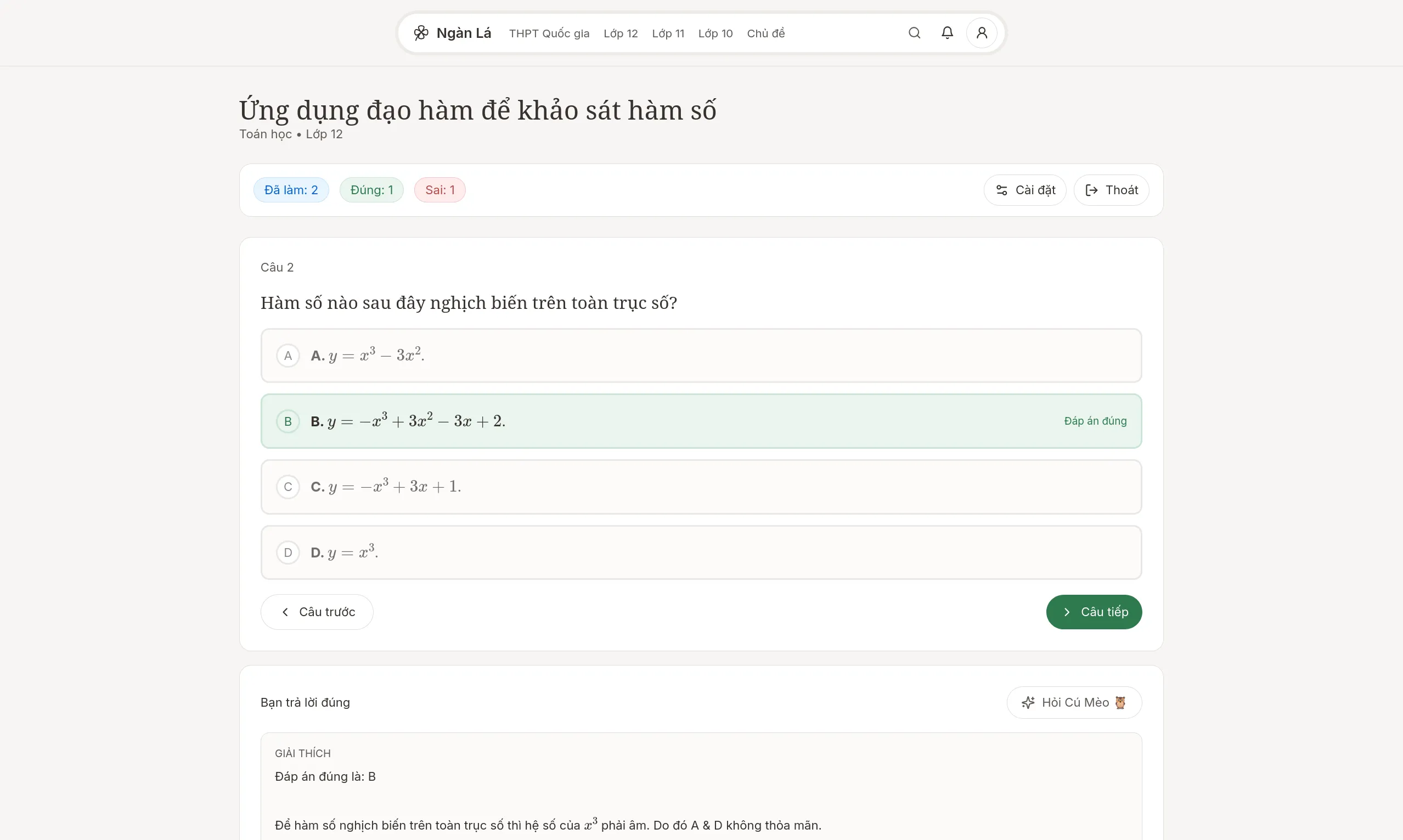Click the Đã làm: 2 badge
The image size is (1403, 840).
coord(291,190)
